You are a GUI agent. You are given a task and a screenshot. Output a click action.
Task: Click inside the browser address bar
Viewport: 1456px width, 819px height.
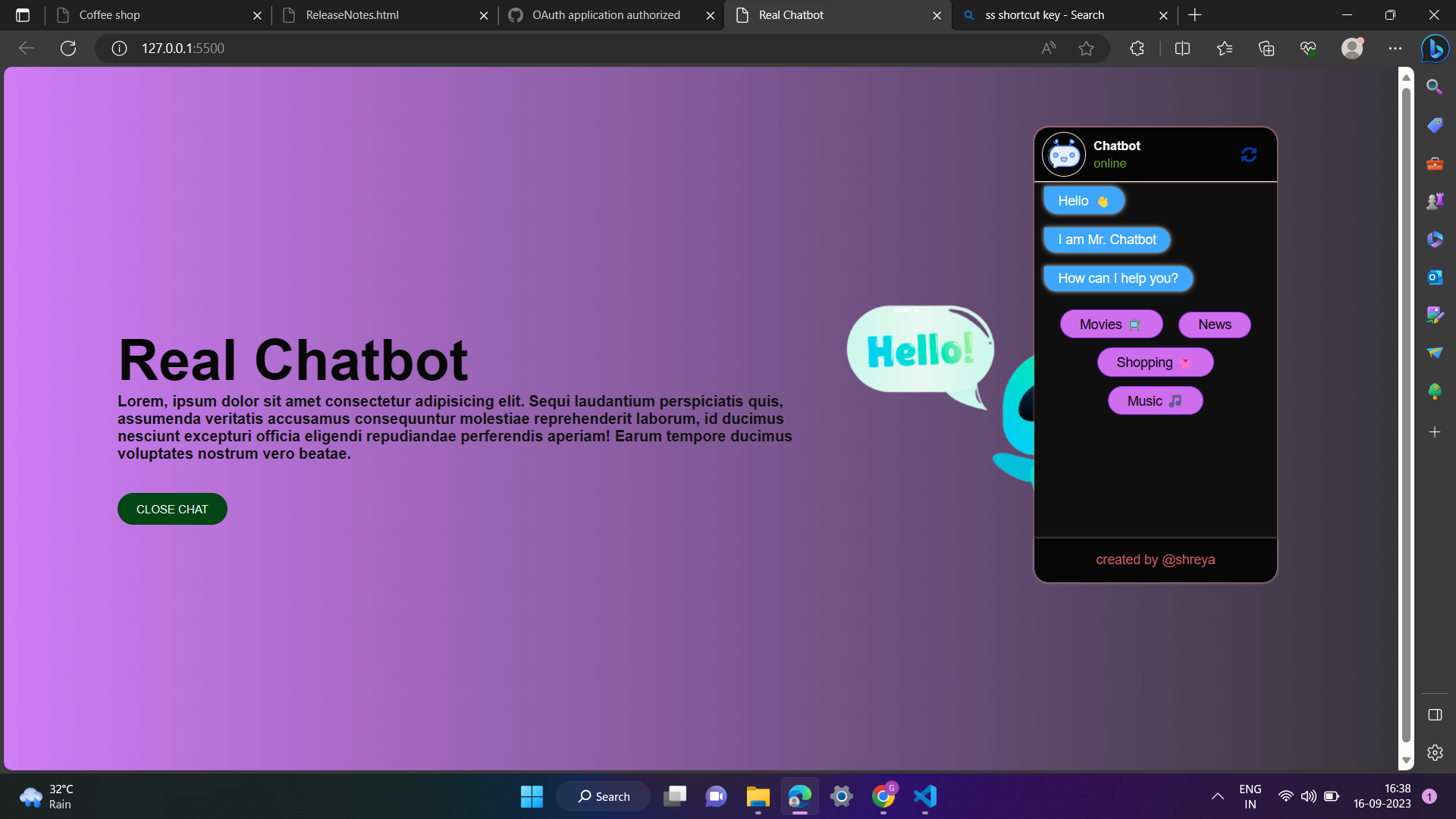(531, 48)
